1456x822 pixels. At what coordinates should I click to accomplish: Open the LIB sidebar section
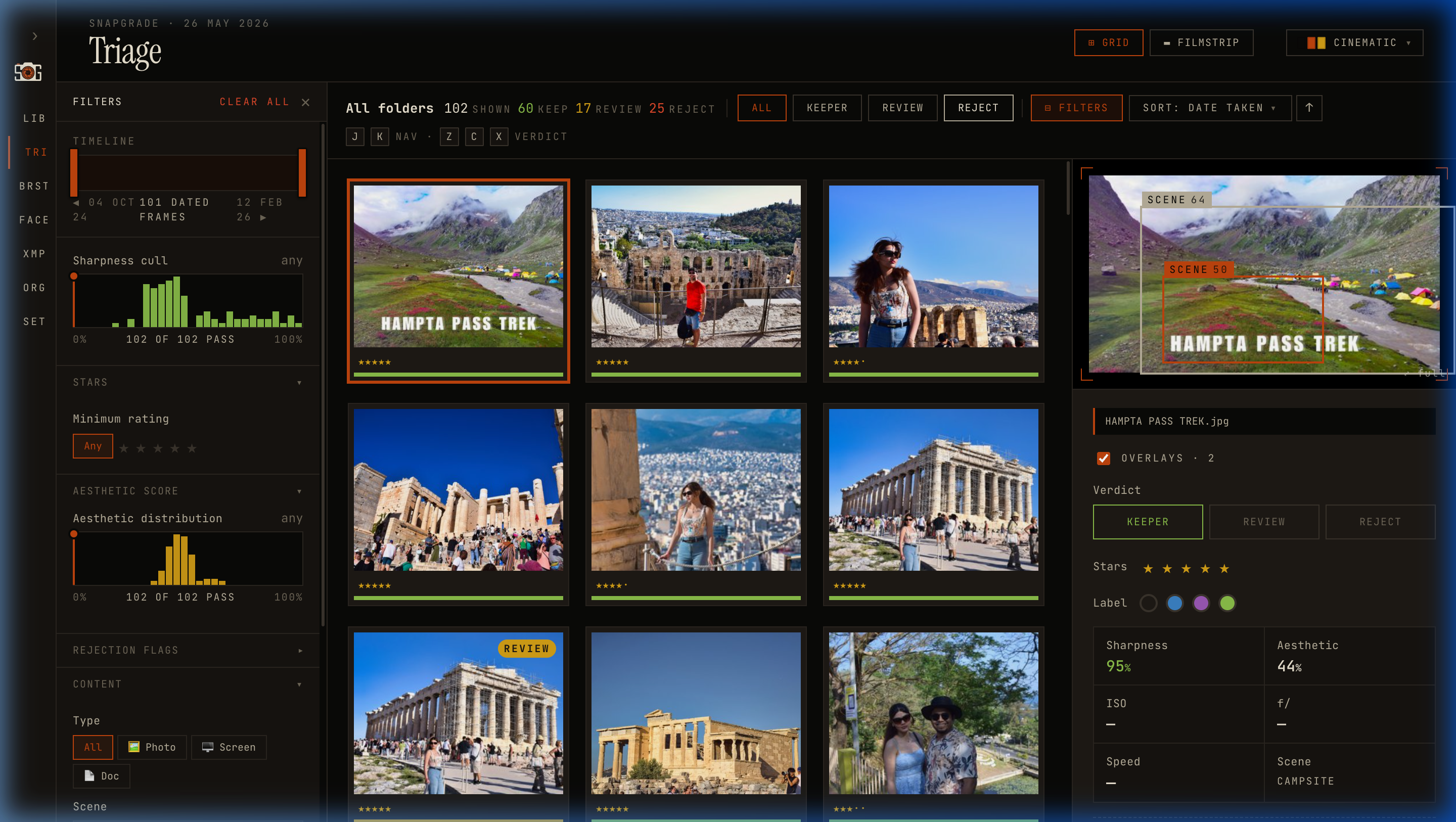34,118
